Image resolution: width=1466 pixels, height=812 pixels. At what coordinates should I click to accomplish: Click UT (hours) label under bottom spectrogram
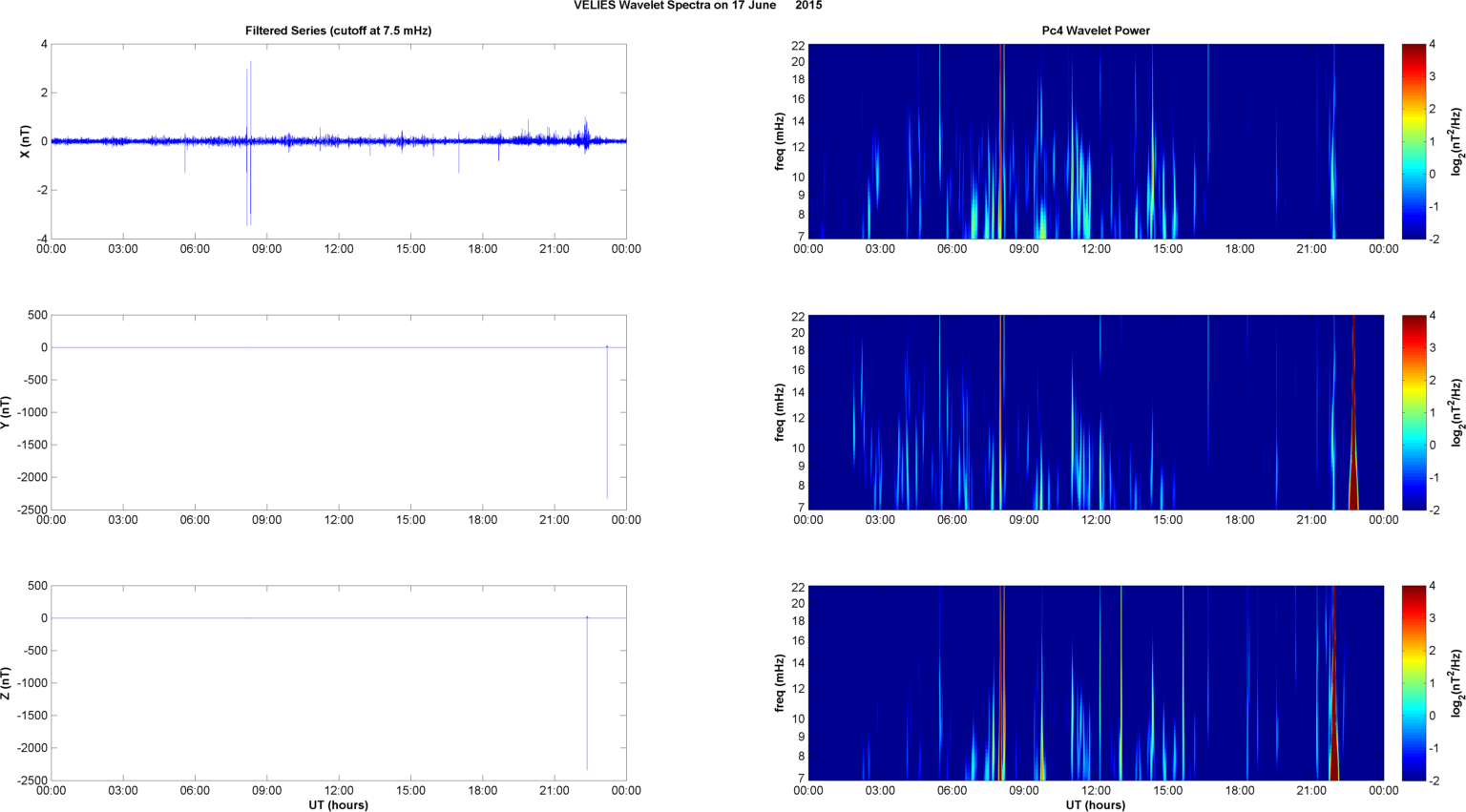(x=1095, y=804)
